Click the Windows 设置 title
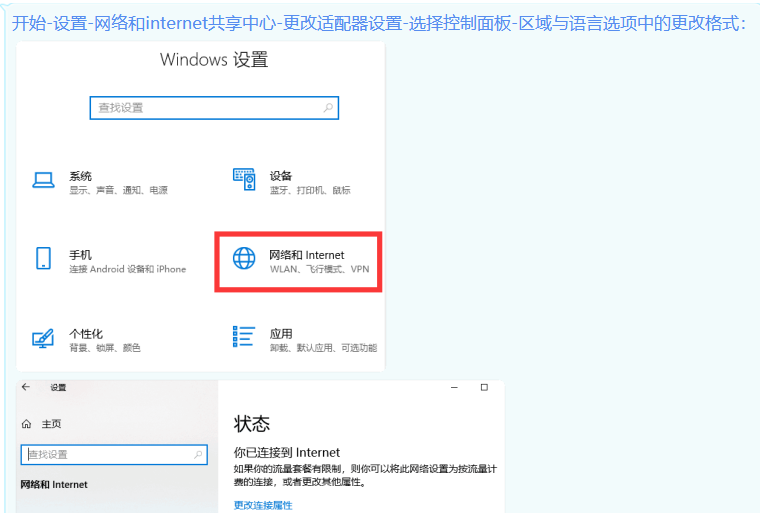This screenshot has height=513, width=760. tap(214, 60)
